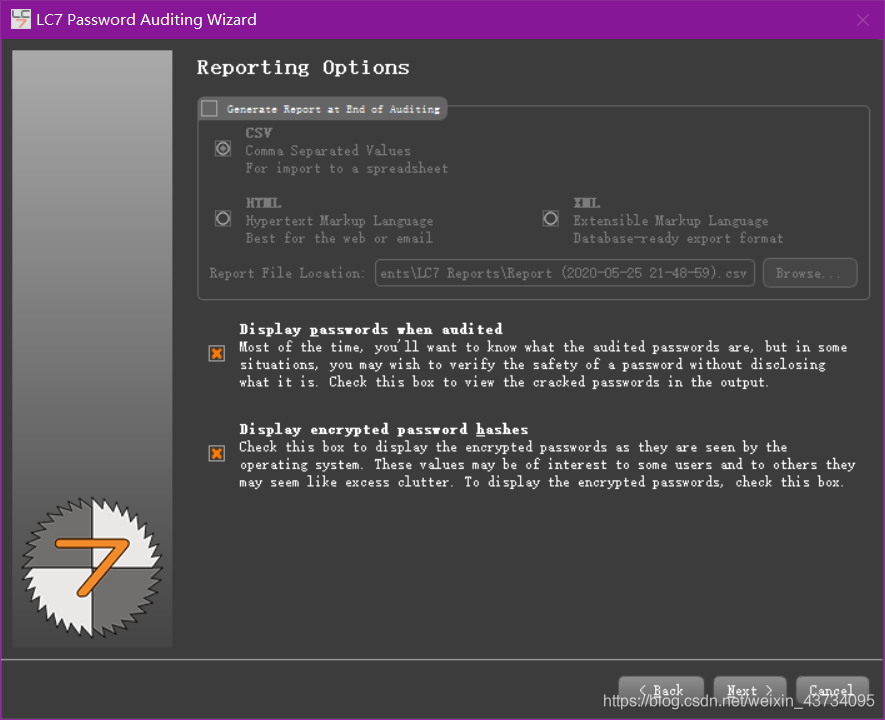Toggle Display encrypted password hashes checkbox
The width and height of the screenshot is (885, 720).
tap(217, 454)
